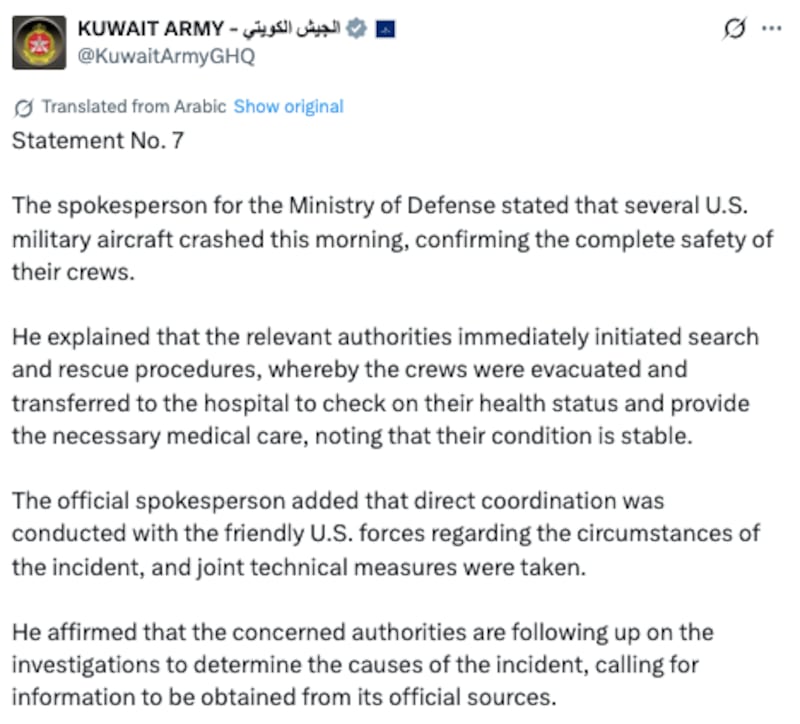The image size is (800, 724).
Task: Show the original Arabic text via 'Show original'
Action: pyautogui.click(x=287, y=106)
